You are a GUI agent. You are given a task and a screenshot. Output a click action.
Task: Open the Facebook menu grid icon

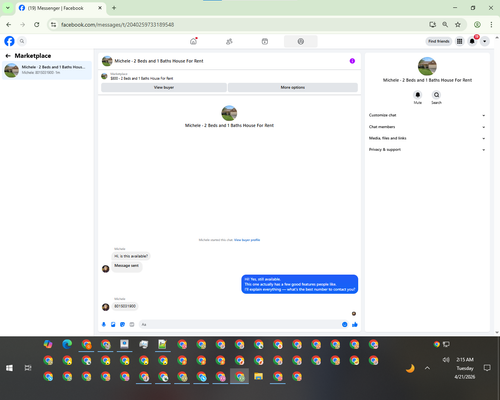pos(459,41)
